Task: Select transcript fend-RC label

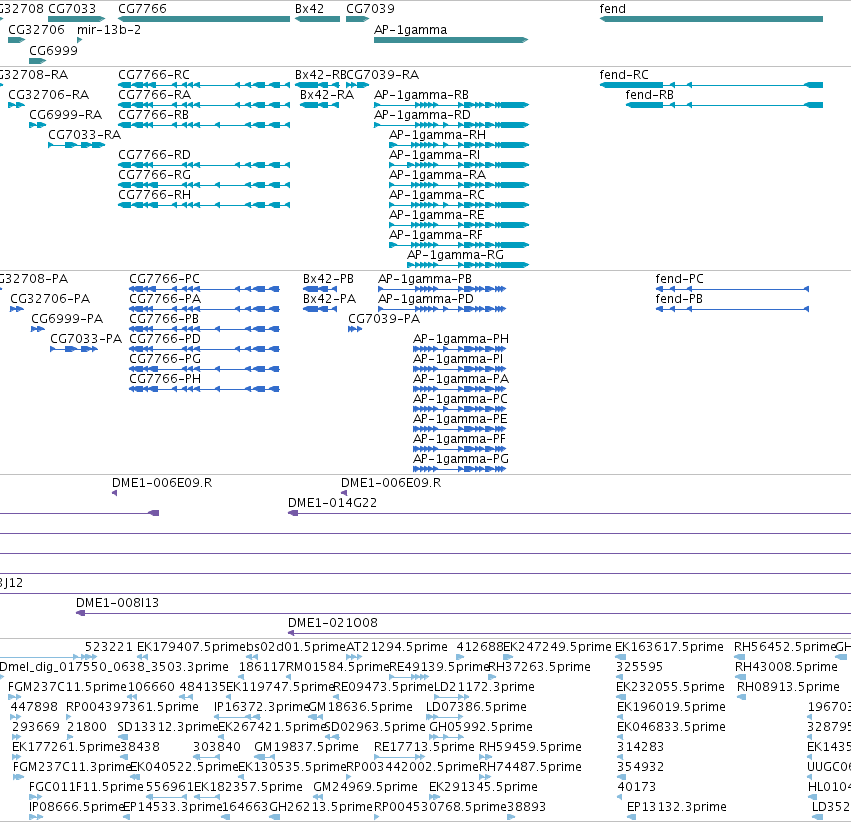Action: pyautogui.click(x=624, y=75)
